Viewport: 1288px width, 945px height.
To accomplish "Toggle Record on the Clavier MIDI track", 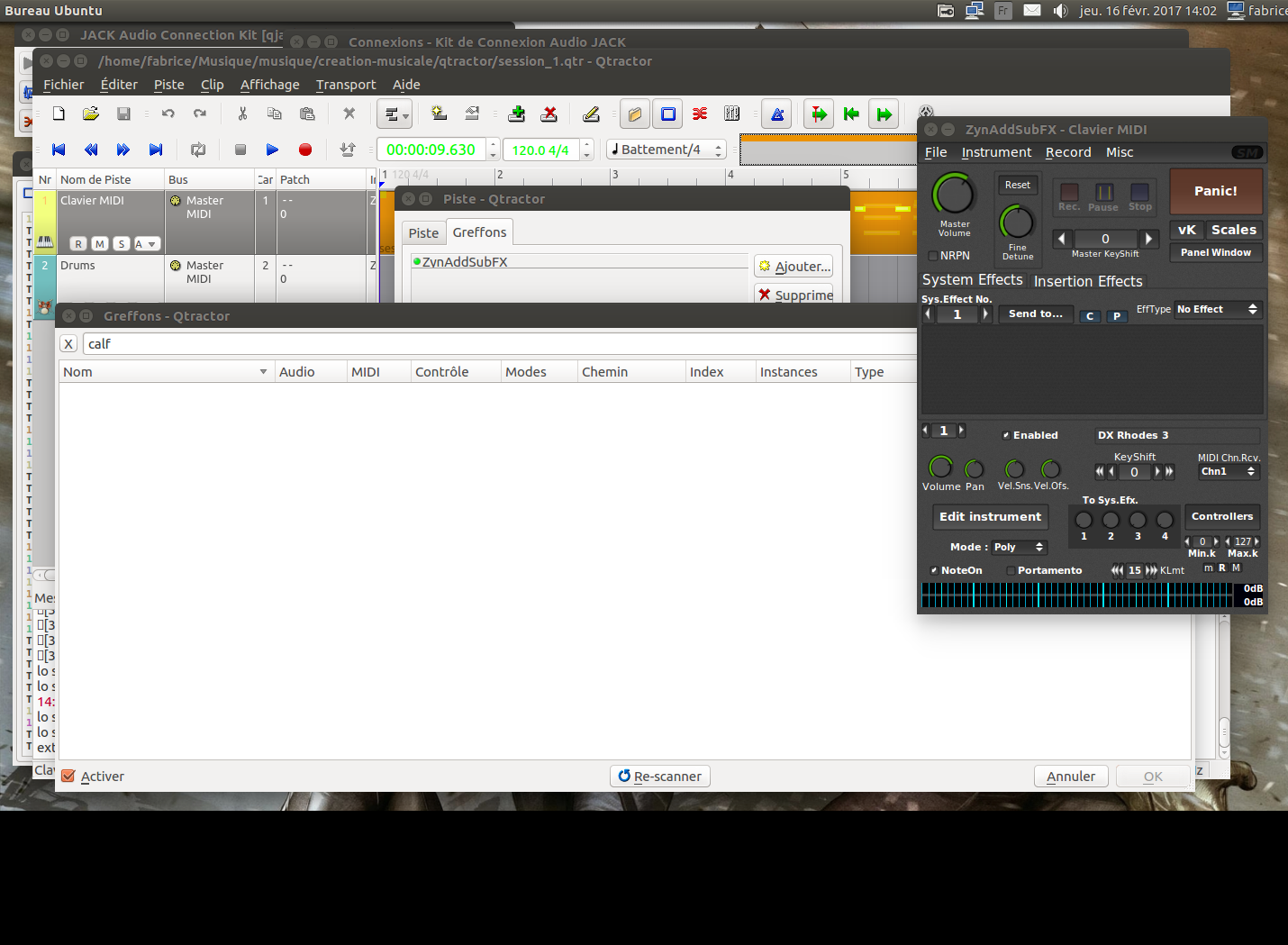I will pyautogui.click(x=78, y=244).
